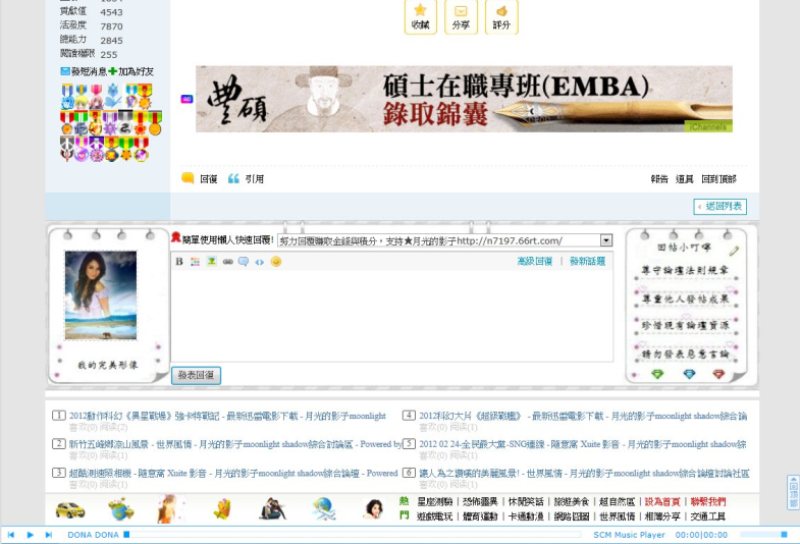Click the EMBA advertisement banner
Image resolution: width=800 pixels, height=544 pixels.
463,99
